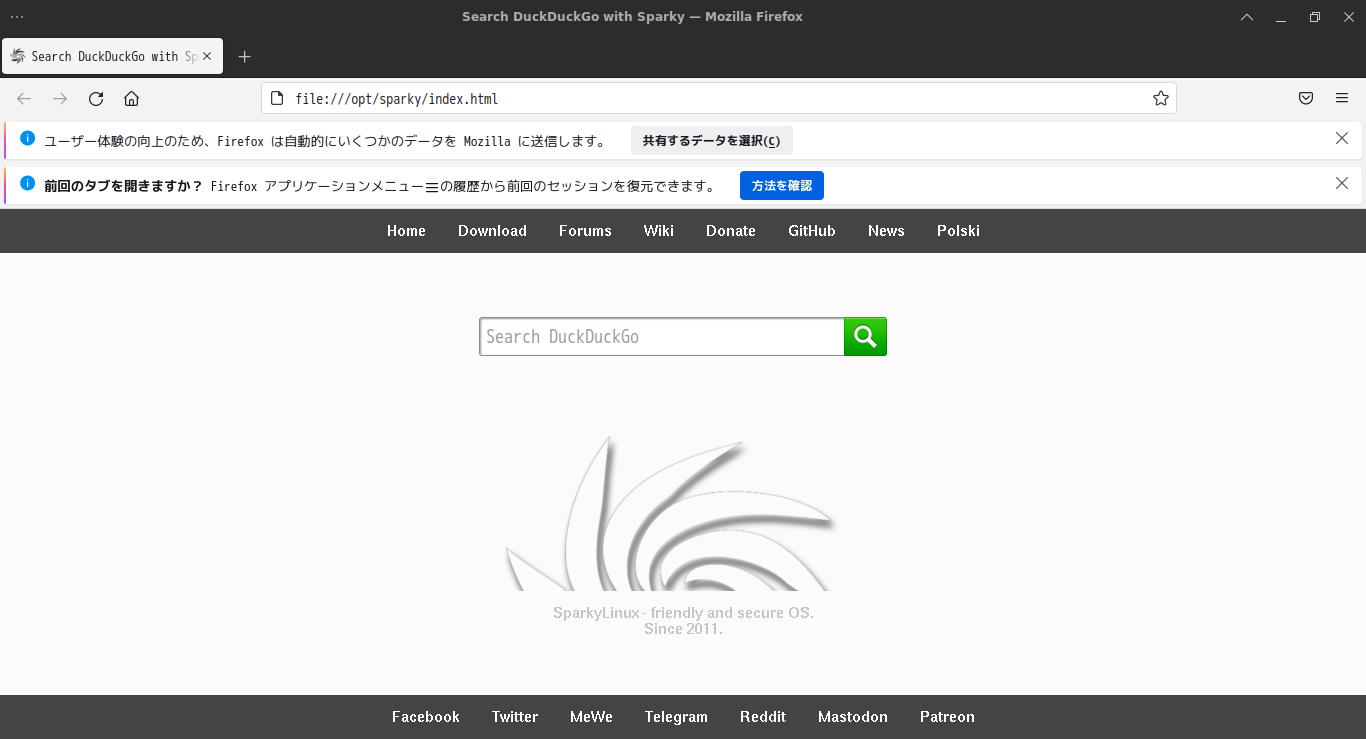This screenshot has width=1366, height=739.
Task: Click the green search magnifier button
Action: [865, 336]
